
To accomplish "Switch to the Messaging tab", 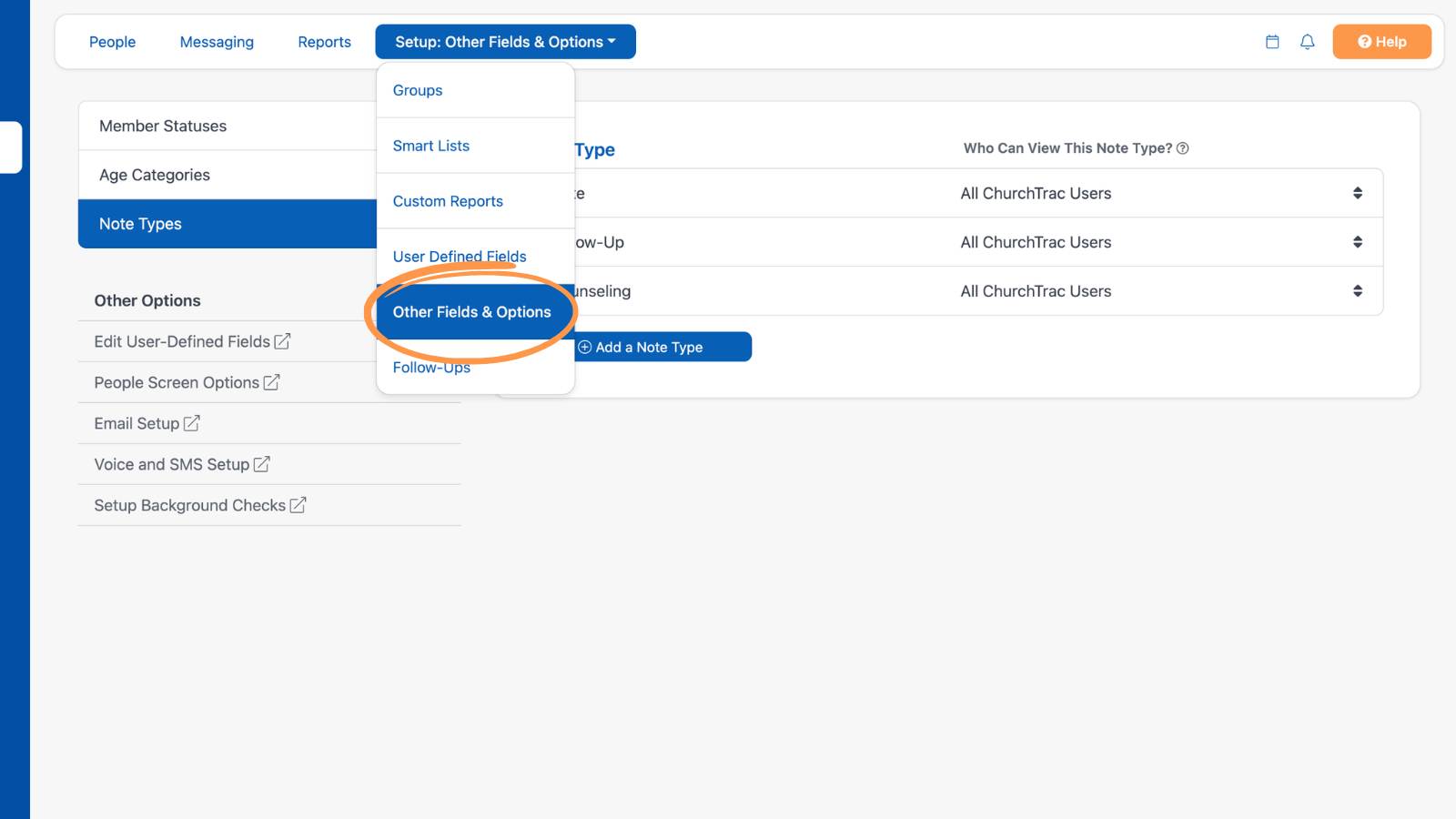I will coord(217,42).
